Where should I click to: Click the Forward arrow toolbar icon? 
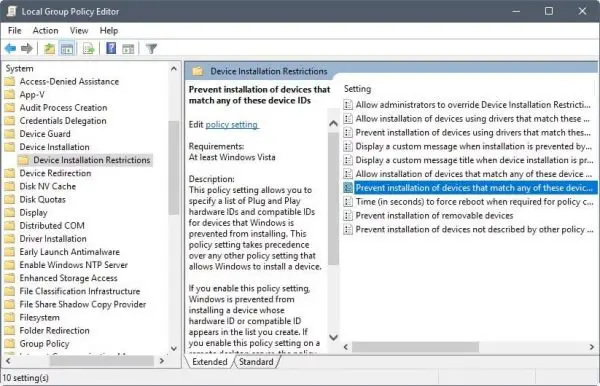point(27,49)
